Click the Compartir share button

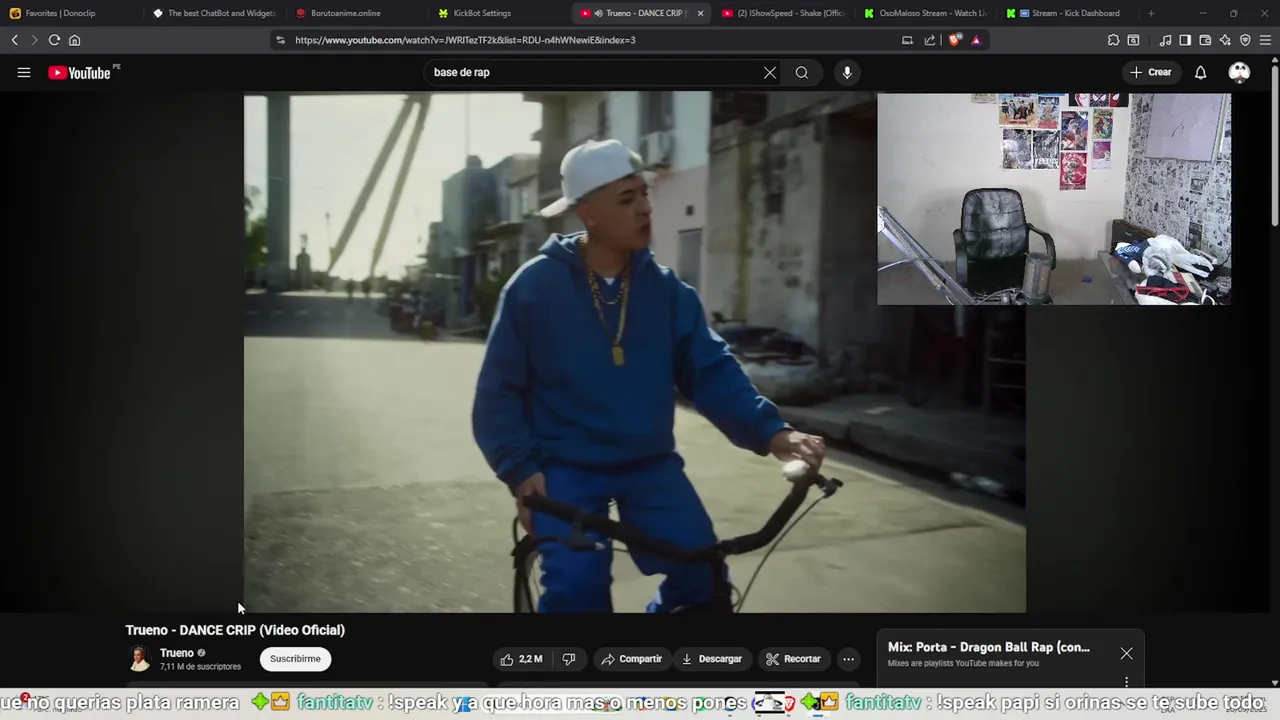click(632, 659)
